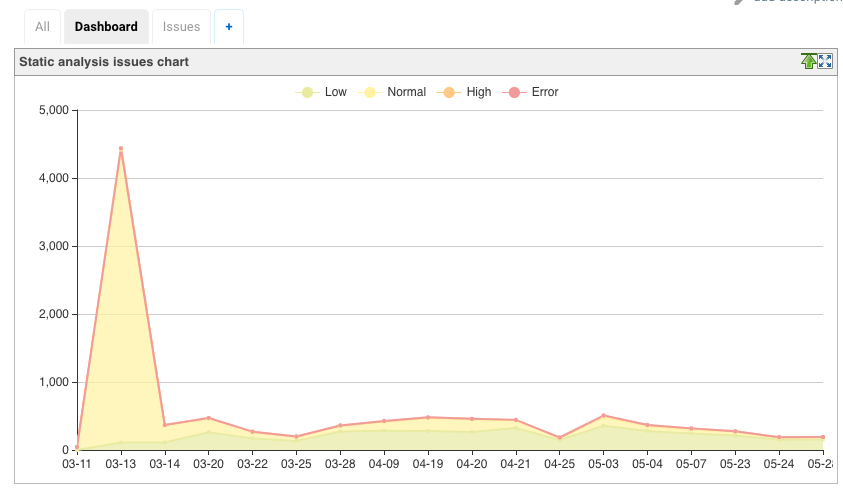The width and height of the screenshot is (843, 493).
Task: Select the Error data point for 03-14
Action: tap(165, 425)
